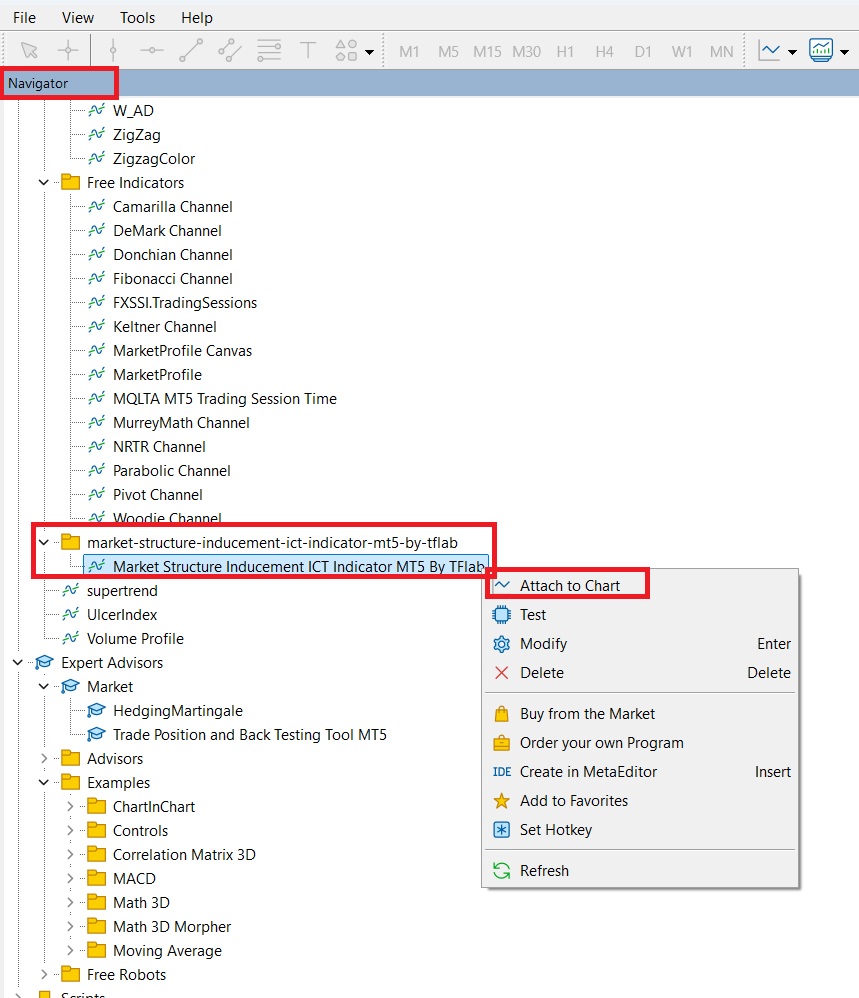The height and width of the screenshot is (998, 859).
Task: Select the trendline drawing tool
Action: 191,50
